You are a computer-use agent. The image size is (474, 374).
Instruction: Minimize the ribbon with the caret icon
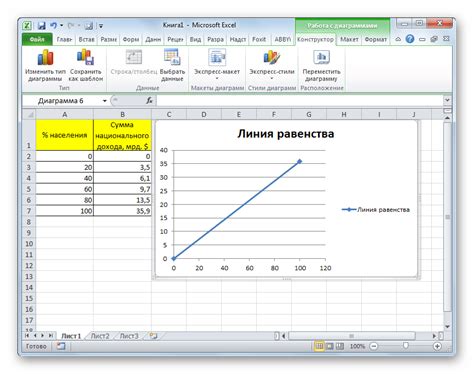point(398,39)
